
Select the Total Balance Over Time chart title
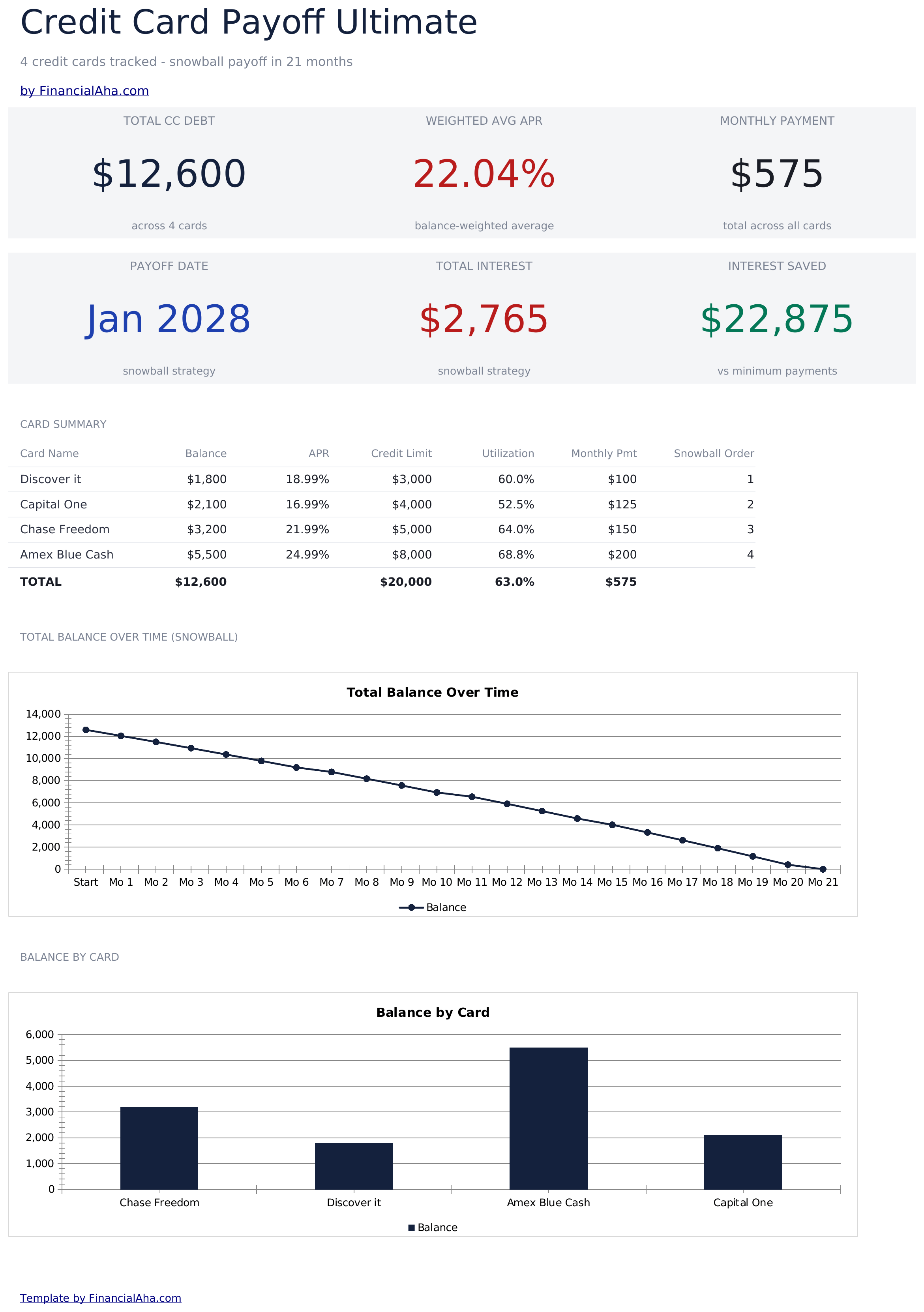coord(433,693)
